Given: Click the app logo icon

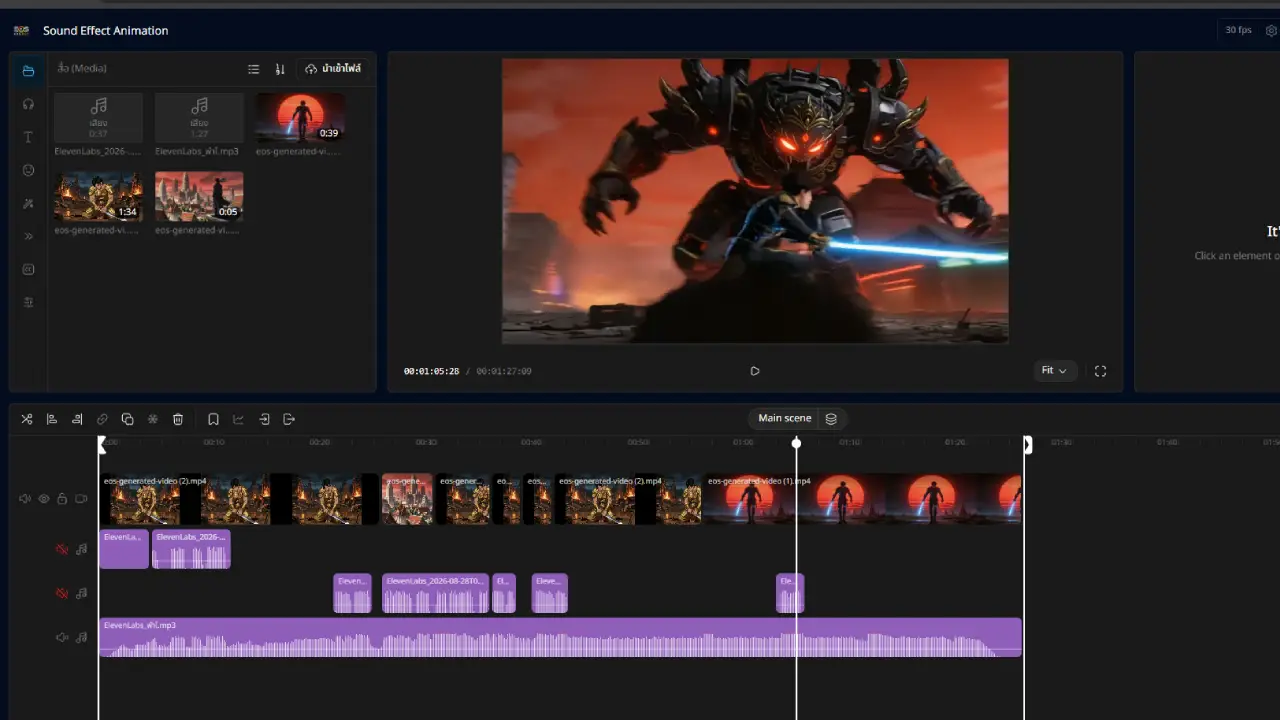Looking at the screenshot, I should click(x=21, y=31).
